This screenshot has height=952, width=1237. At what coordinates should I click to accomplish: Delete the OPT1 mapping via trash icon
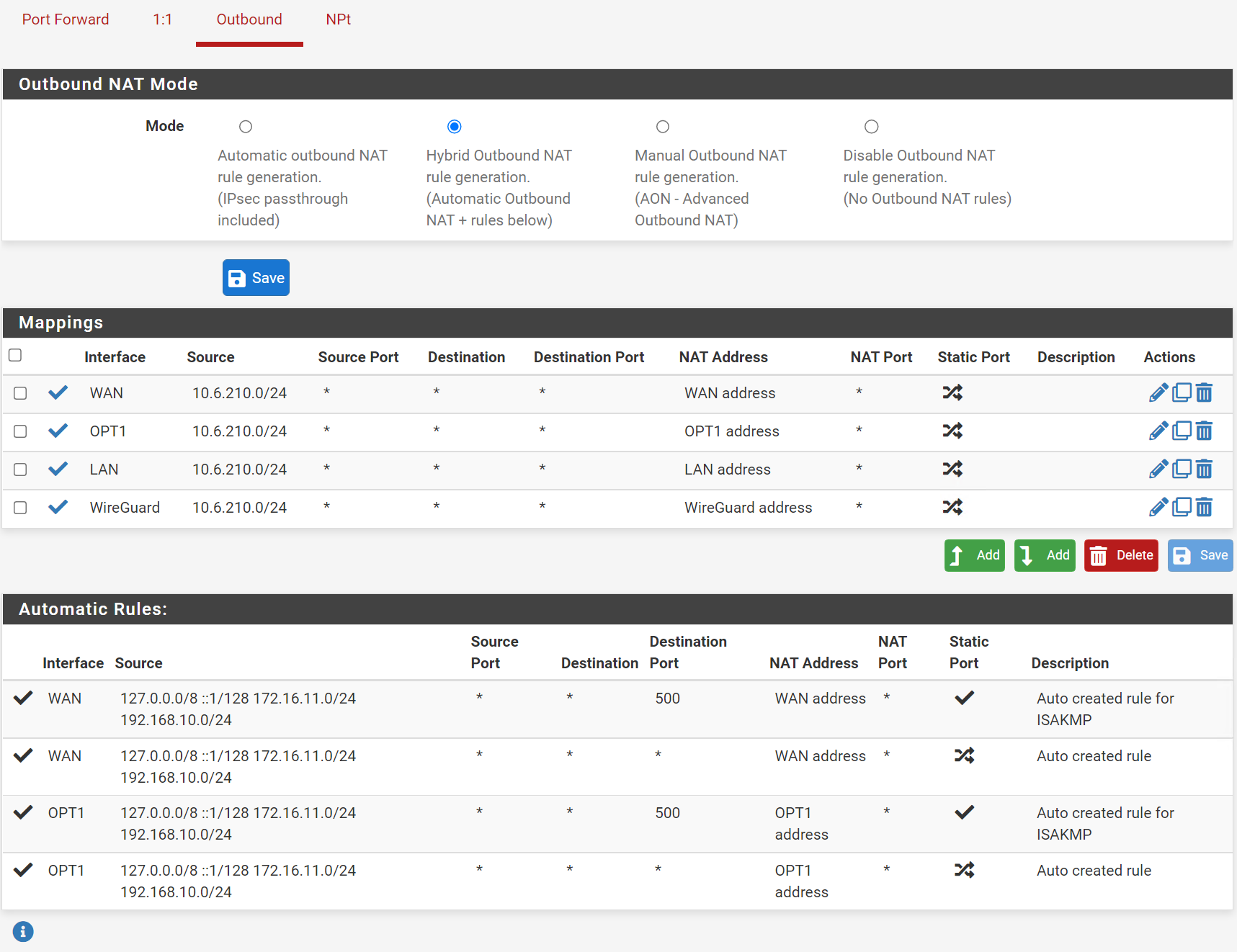1204,431
